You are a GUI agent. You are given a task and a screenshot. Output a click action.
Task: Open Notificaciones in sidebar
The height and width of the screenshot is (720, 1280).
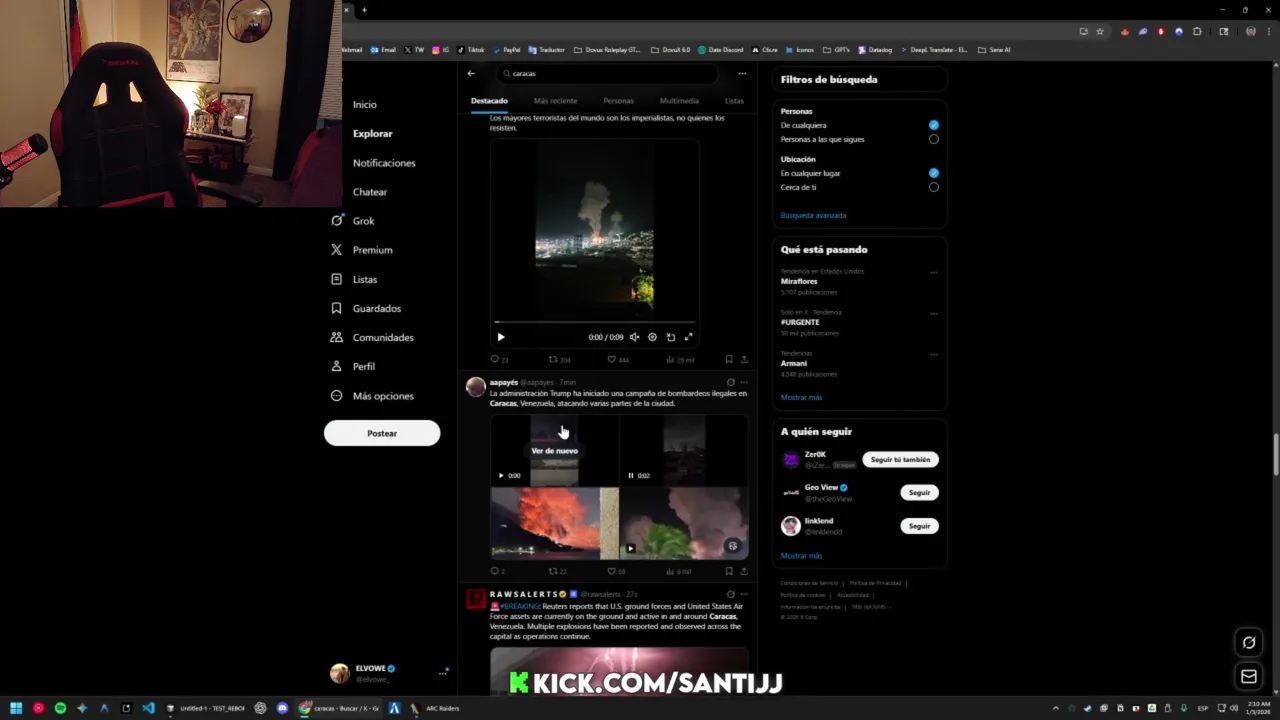click(384, 162)
